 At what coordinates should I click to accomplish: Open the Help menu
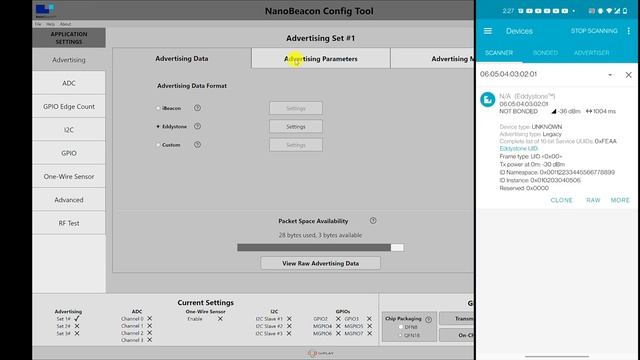pyautogui.click(x=50, y=24)
